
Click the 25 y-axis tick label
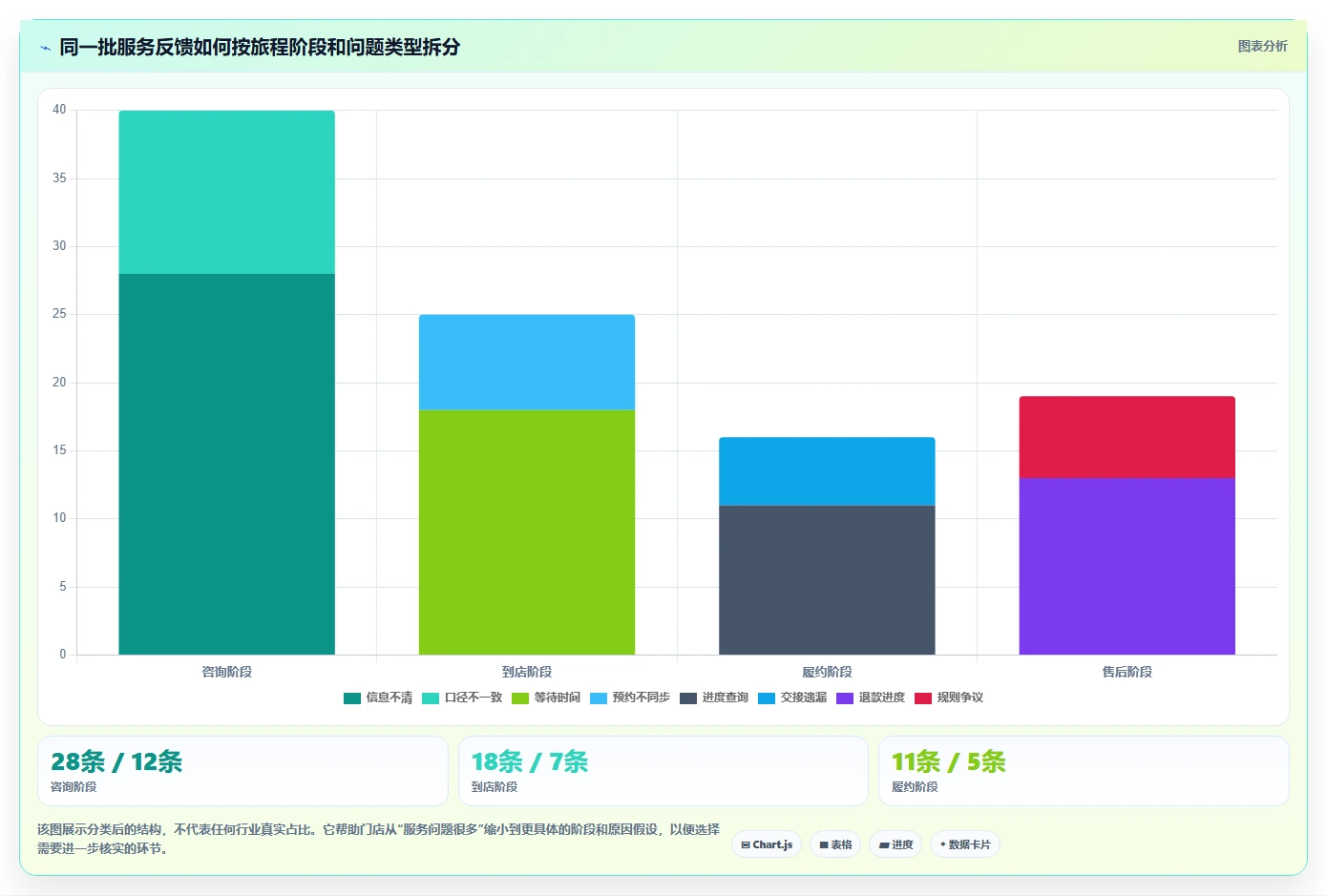coord(59,314)
